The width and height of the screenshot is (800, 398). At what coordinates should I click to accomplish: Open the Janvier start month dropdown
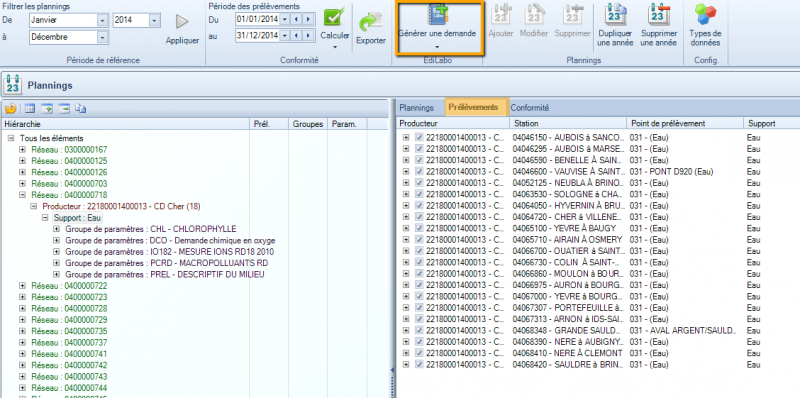[103, 20]
